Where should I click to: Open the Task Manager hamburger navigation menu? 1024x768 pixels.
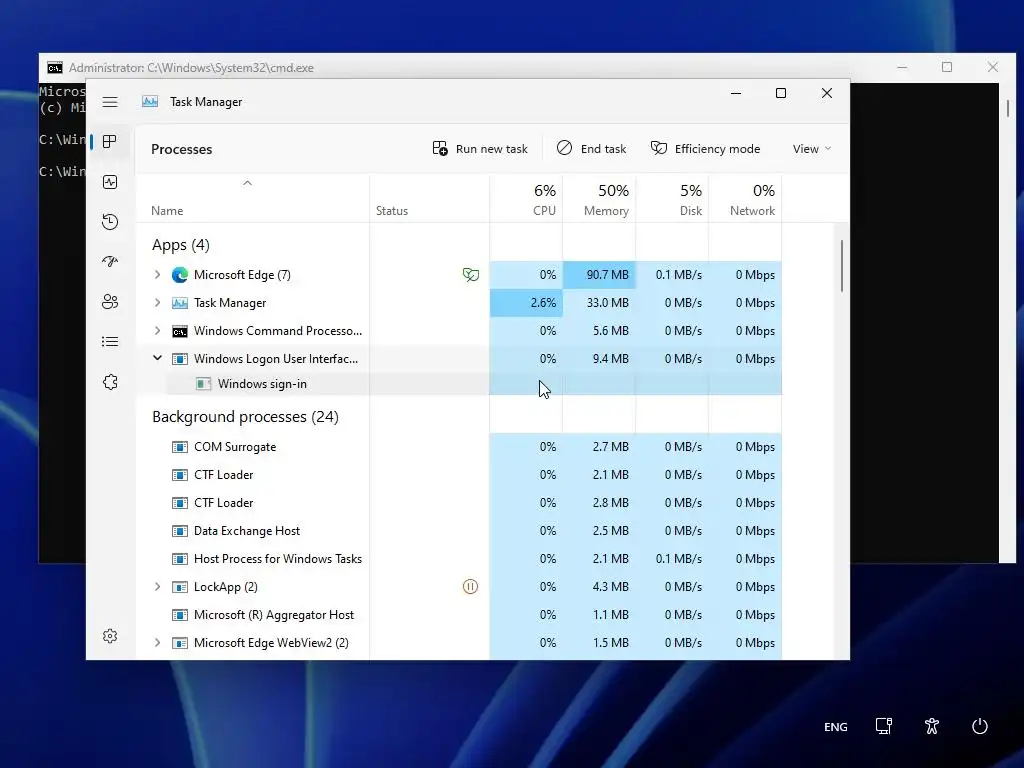110,102
